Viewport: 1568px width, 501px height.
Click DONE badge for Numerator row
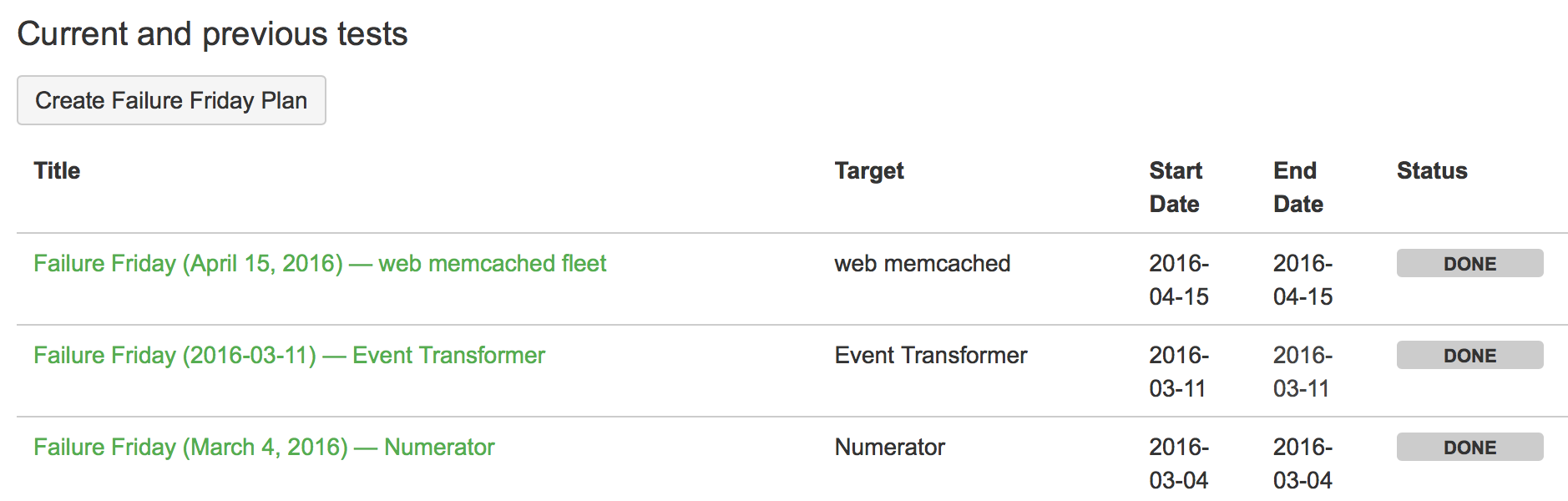tap(1470, 448)
